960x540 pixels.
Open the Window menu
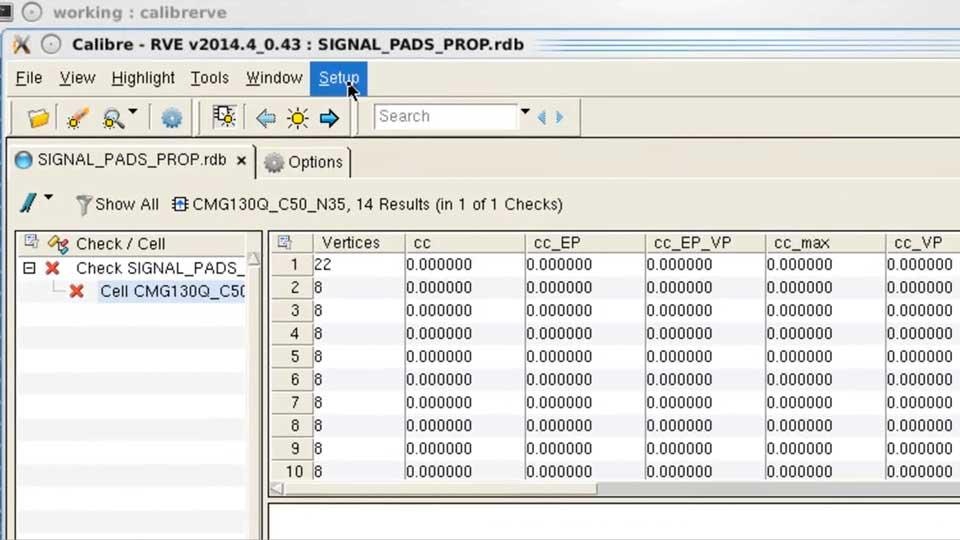(x=274, y=78)
